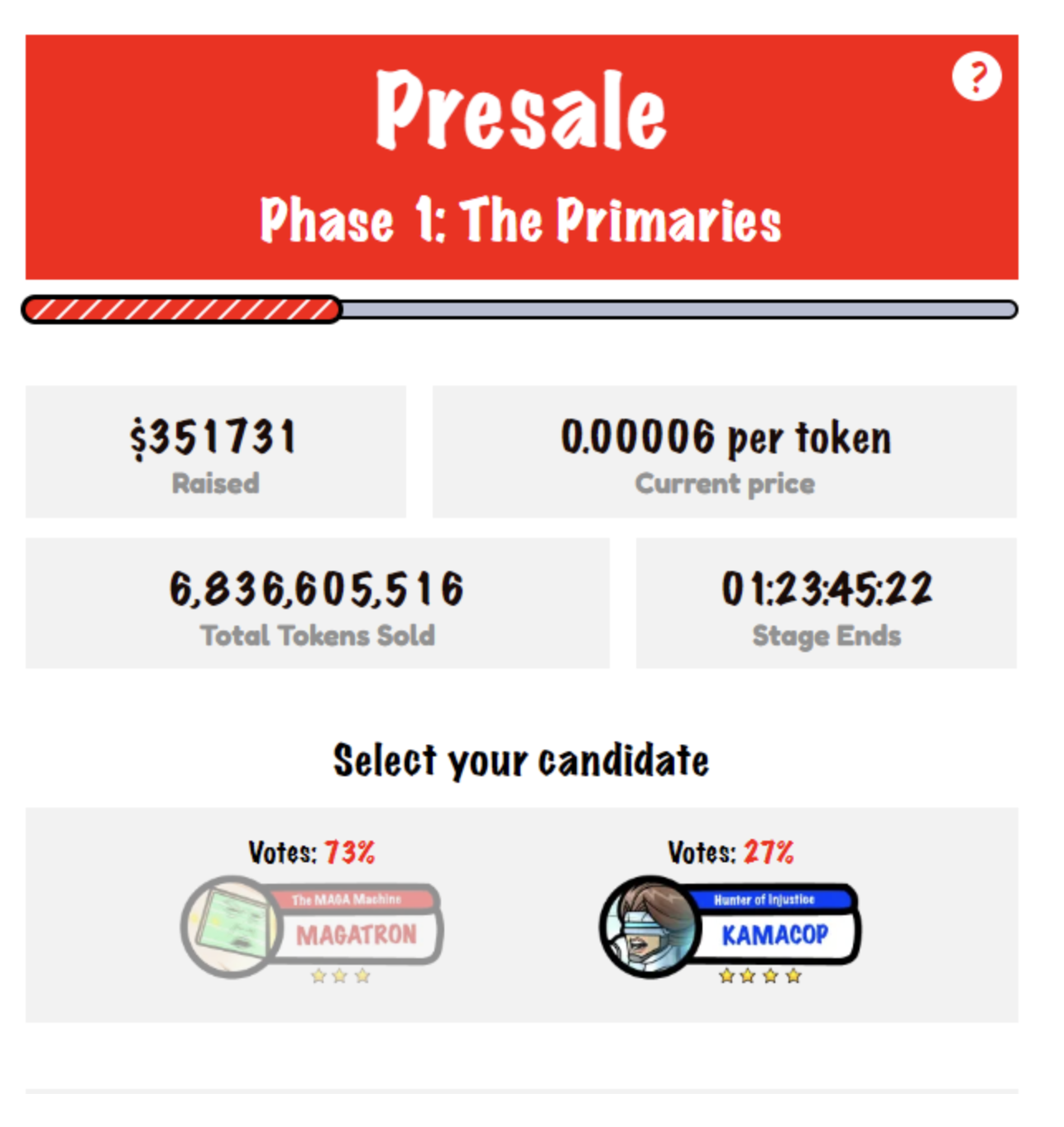
Task: Click the "Votes: 73%" text
Action: (x=312, y=852)
